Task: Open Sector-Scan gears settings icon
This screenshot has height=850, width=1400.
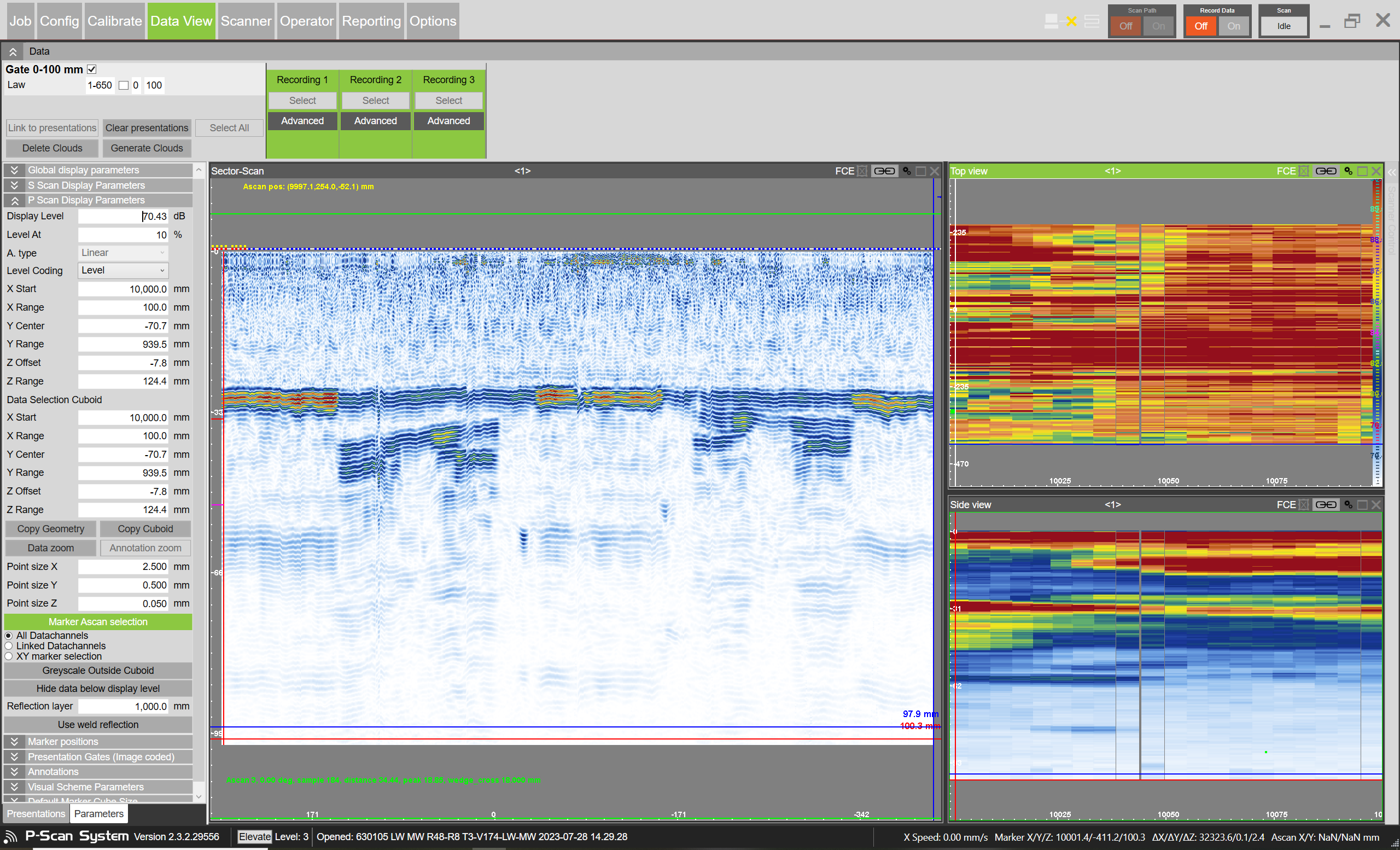Action: coord(907,171)
